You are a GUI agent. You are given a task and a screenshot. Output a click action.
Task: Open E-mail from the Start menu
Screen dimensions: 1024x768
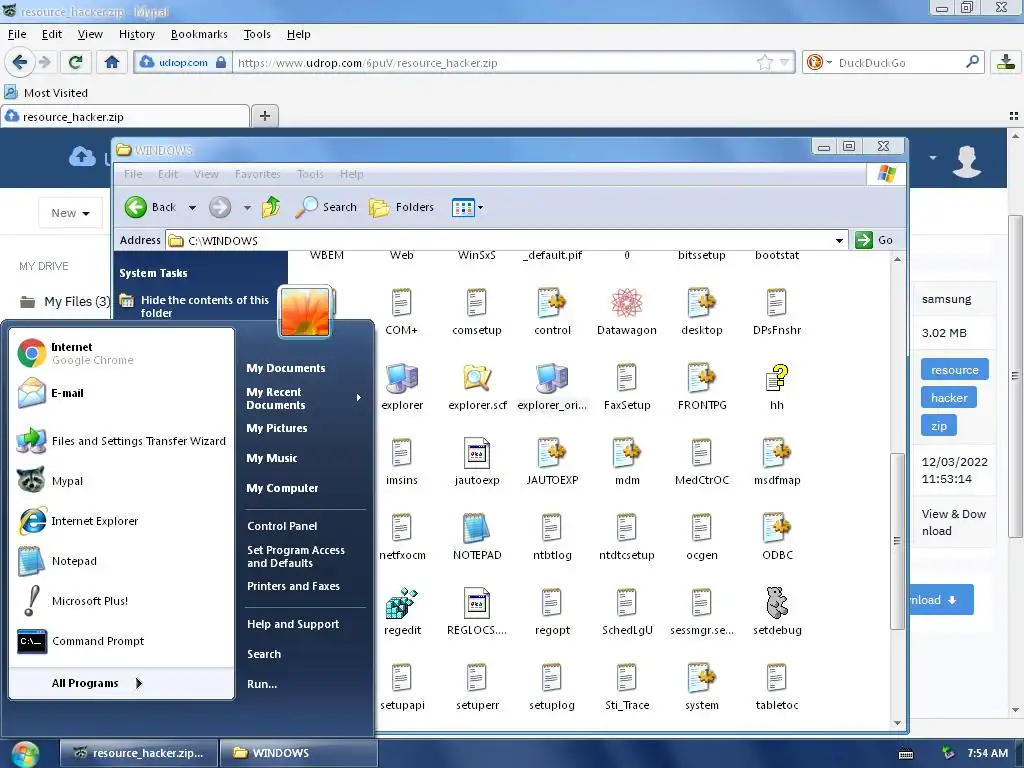tap(121, 392)
